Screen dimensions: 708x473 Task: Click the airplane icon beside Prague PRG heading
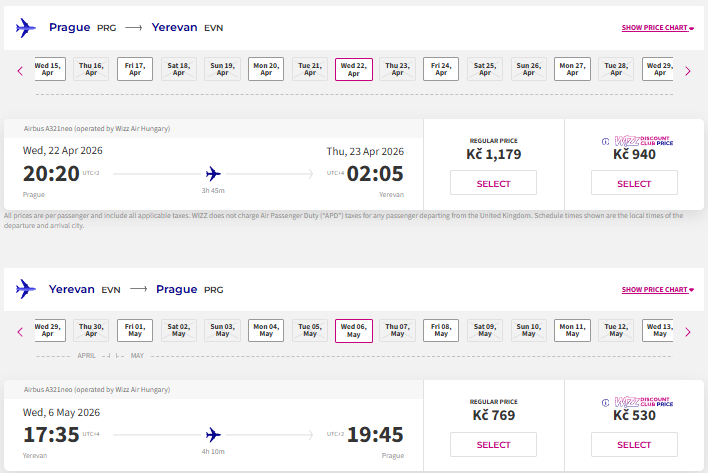(x=26, y=28)
